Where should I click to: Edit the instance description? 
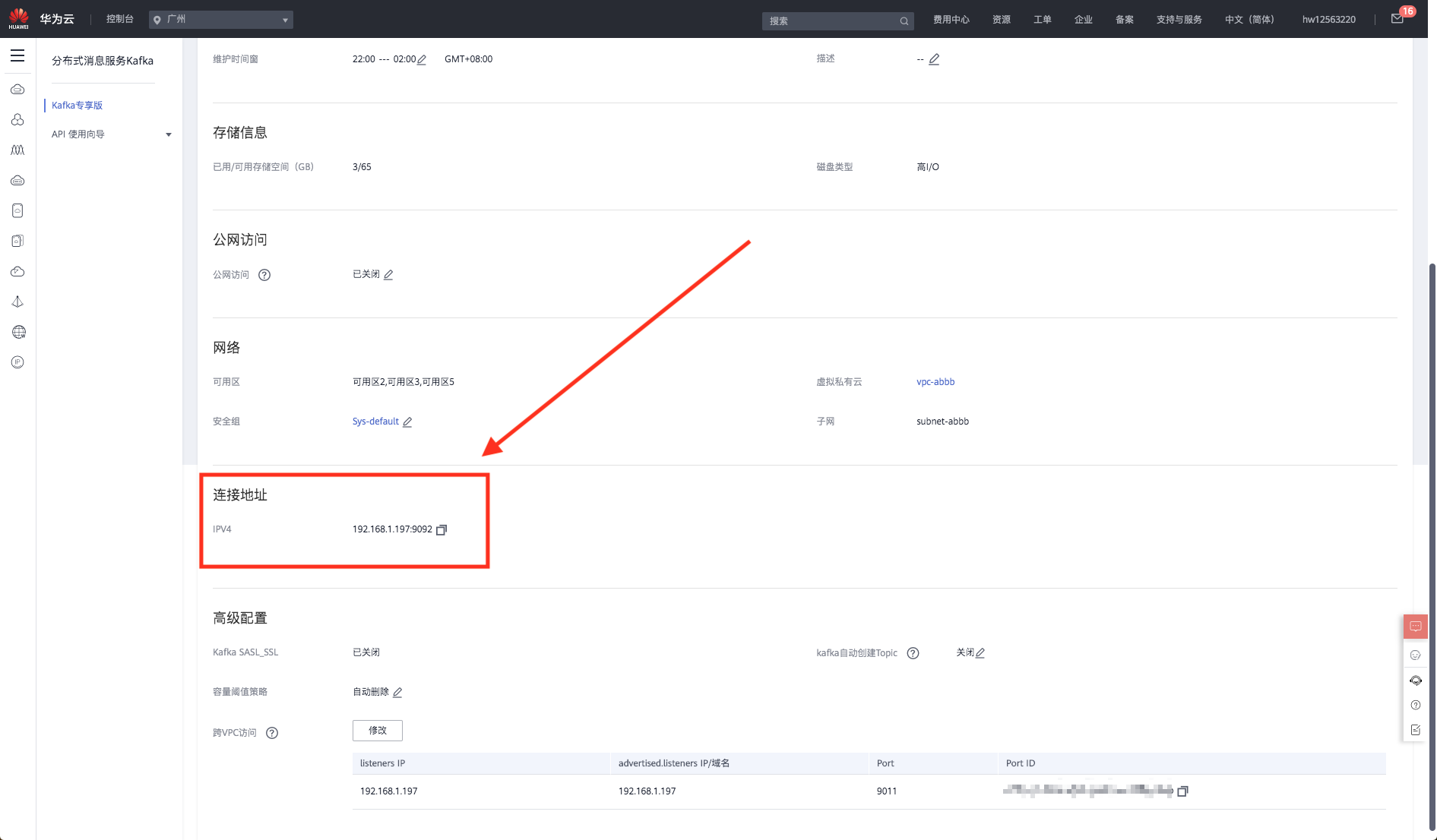pos(934,59)
